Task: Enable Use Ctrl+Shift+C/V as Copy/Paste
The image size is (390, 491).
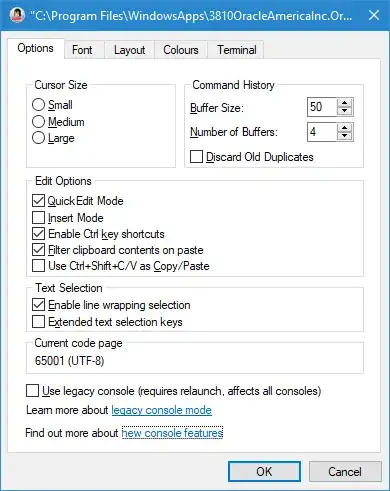Action: click(x=121, y=266)
